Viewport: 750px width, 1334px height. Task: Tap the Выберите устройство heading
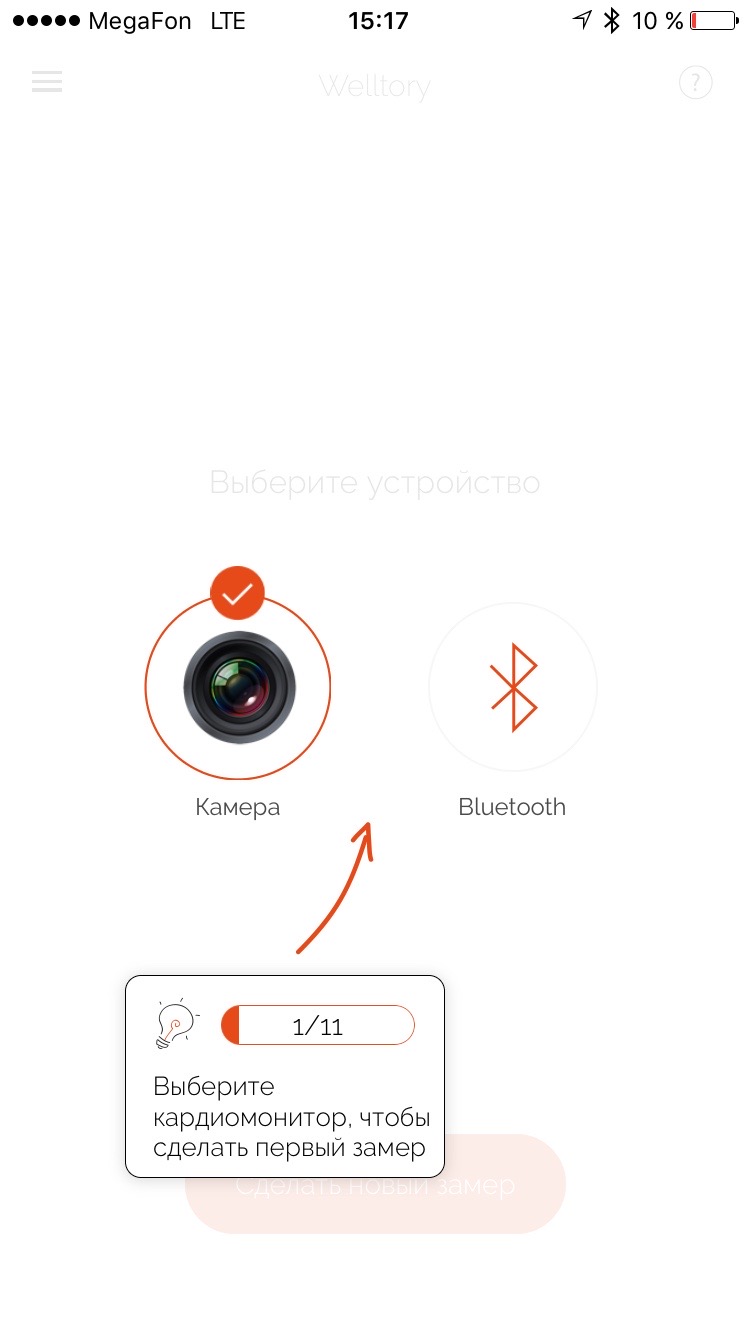tap(375, 483)
